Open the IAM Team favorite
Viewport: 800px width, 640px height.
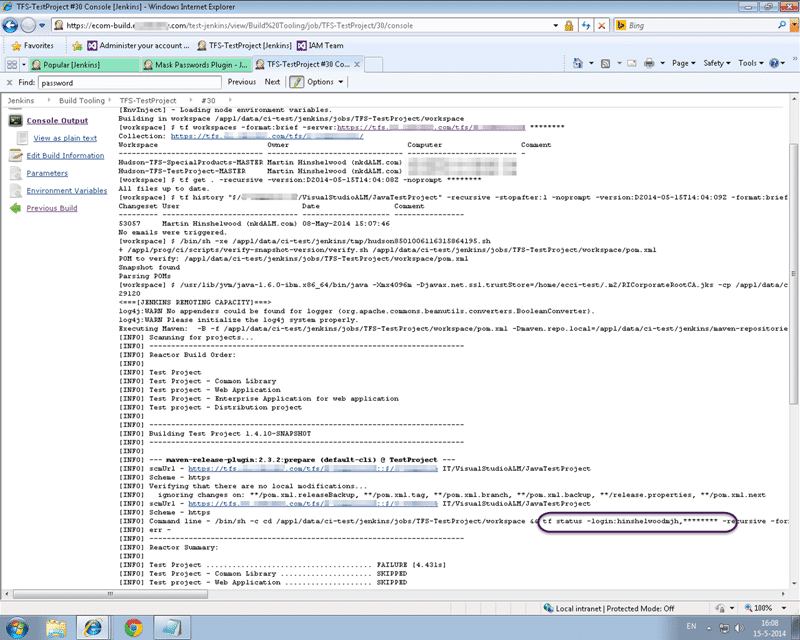coord(320,45)
